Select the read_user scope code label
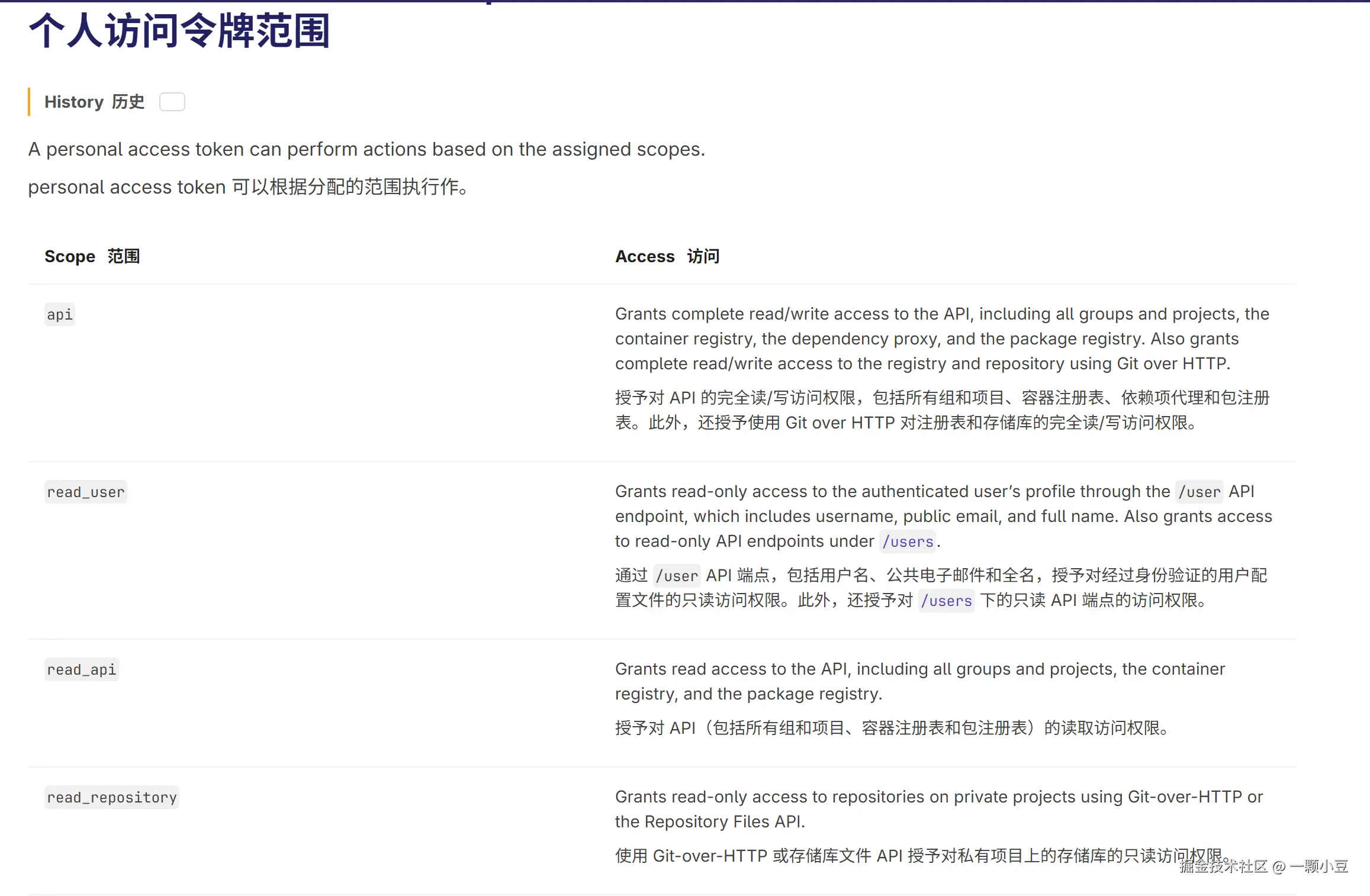This screenshot has width=1370, height=896. point(86,492)
